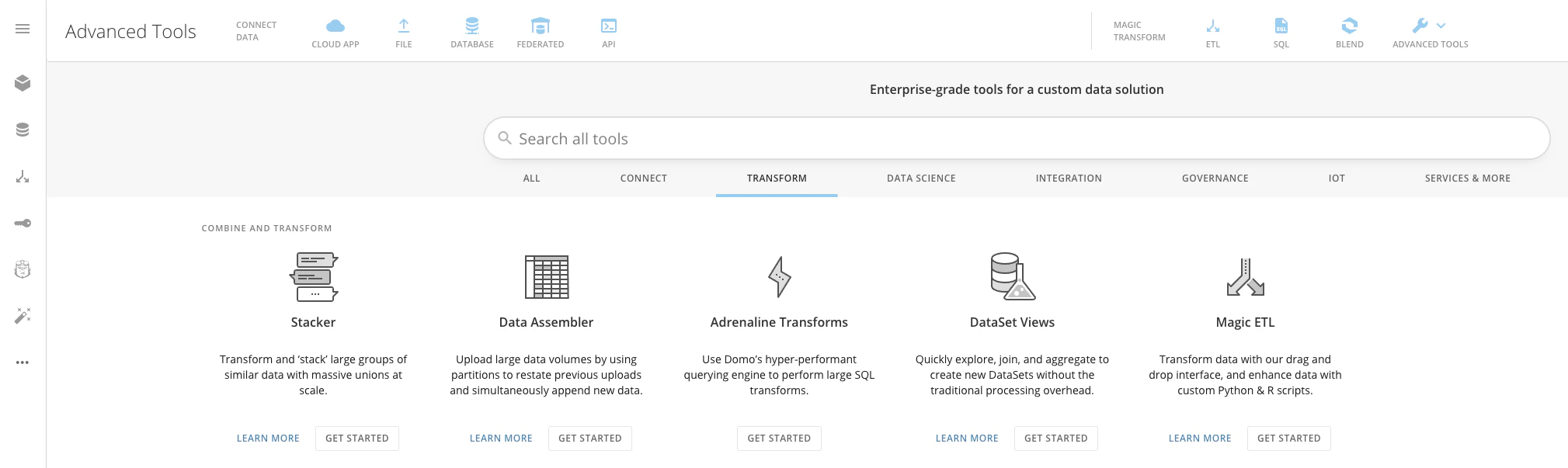Click the DataSet Views title
Image resolution: width=1568 pixels, height=468 pixels.
click(x=1012, y=322)
